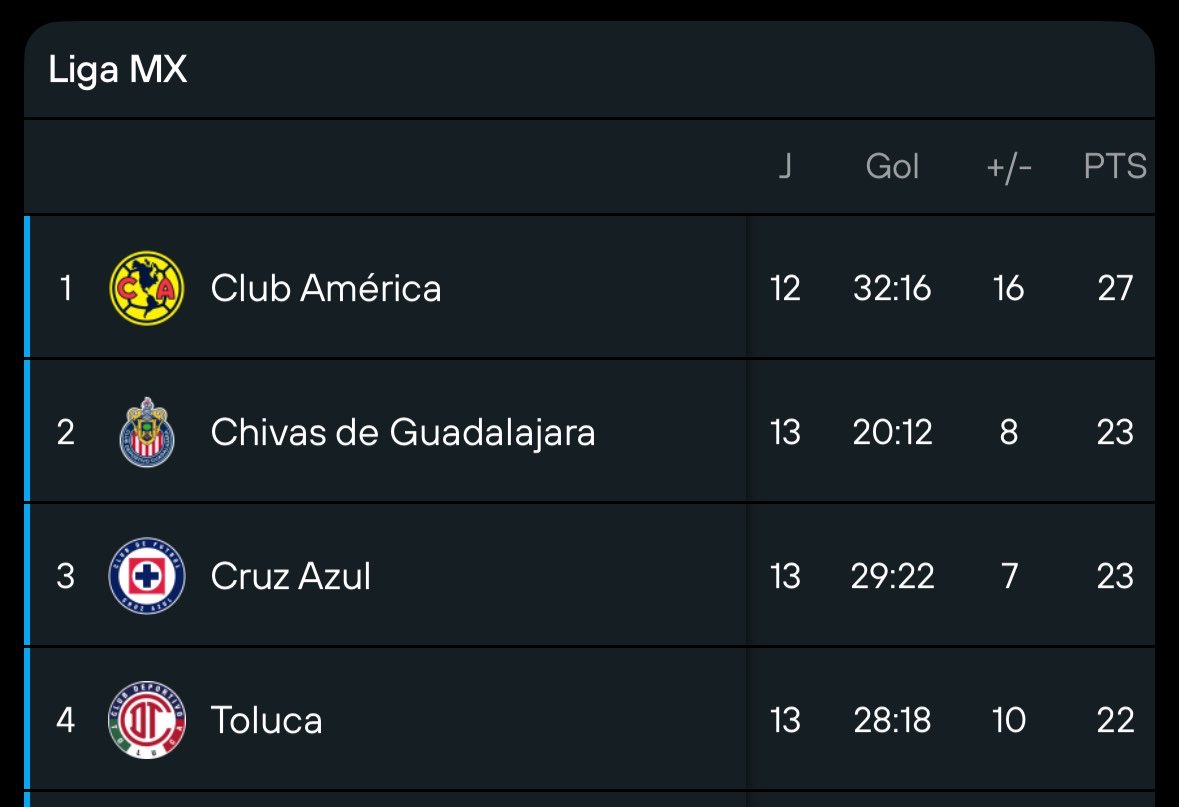
Task: Open the Liga MX league title
Action: pyautogui.click(x=117, y=69)
